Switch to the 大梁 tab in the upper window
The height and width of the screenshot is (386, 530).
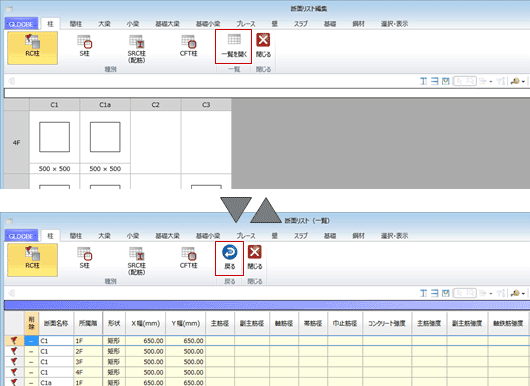click(104, 24)
